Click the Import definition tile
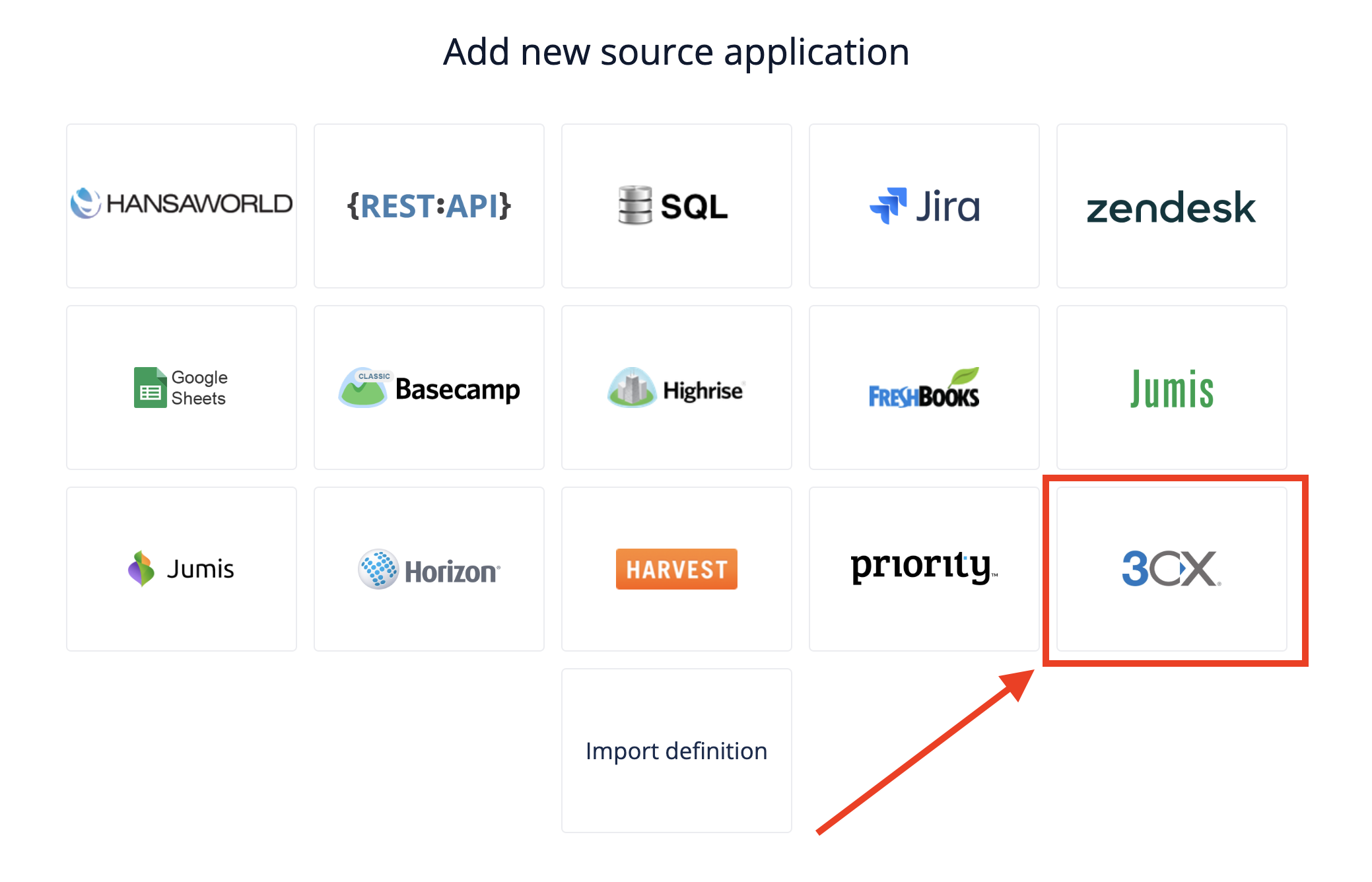This screenshot has width=1372, height=882. (677, 751)
